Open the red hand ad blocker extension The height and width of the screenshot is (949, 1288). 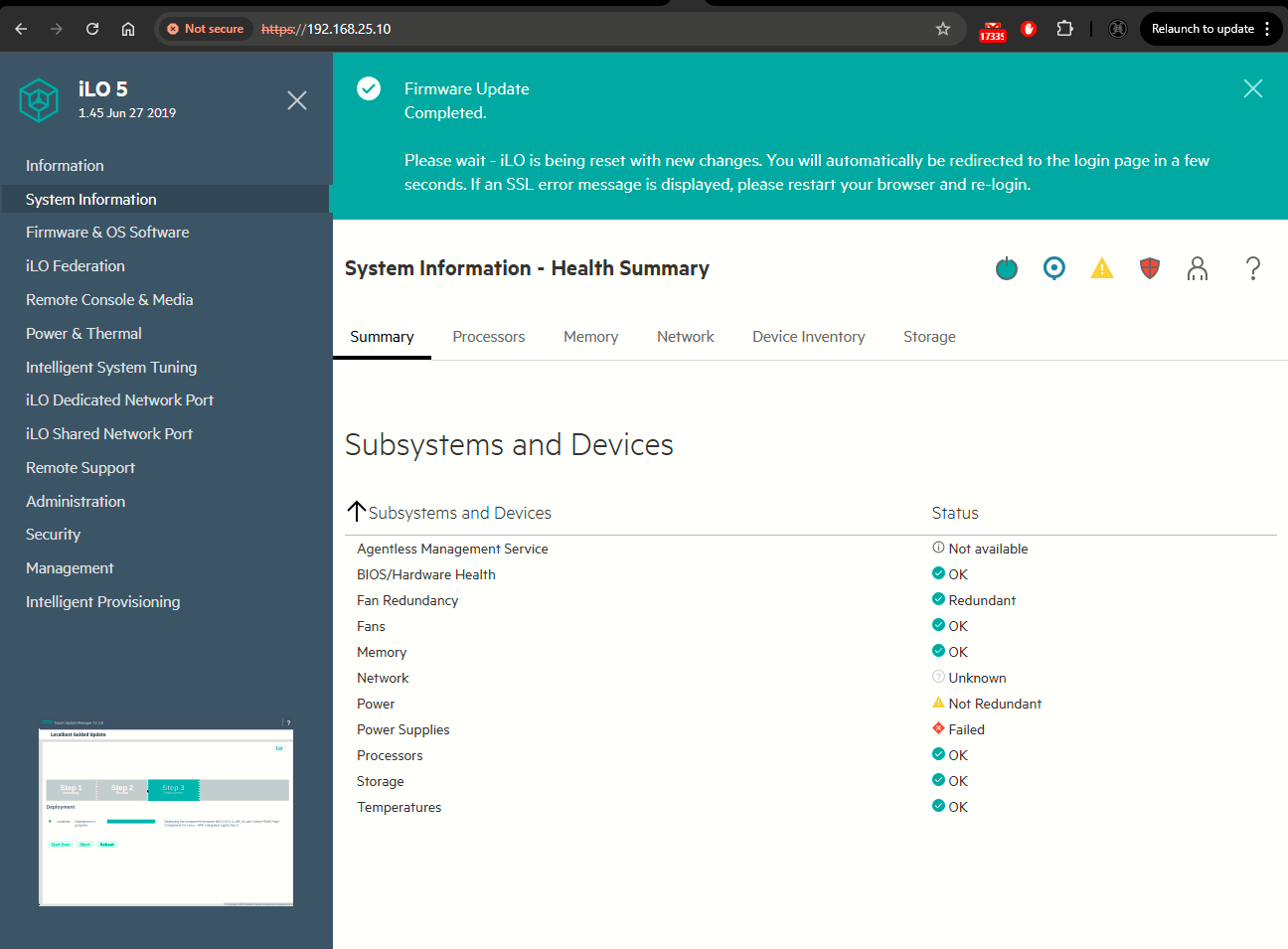[1029, 29]
